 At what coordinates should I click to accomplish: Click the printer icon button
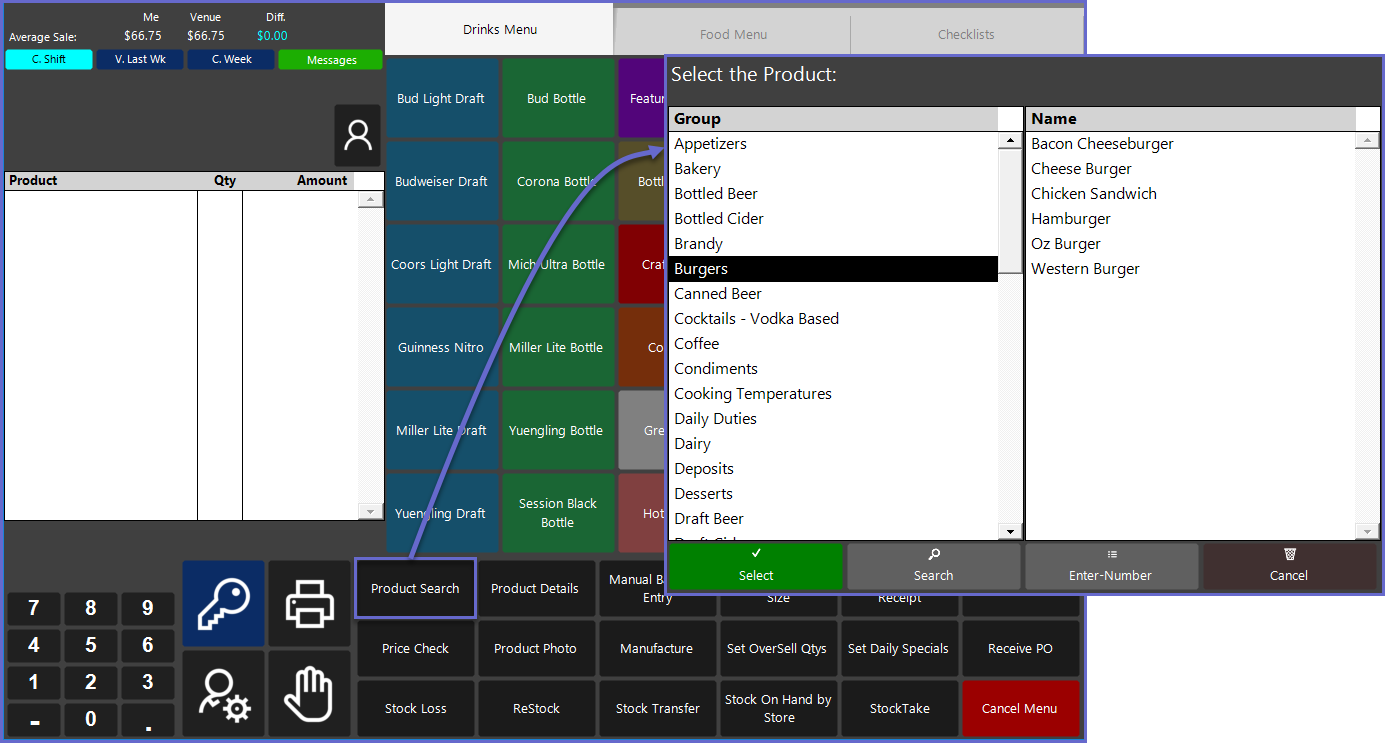[x=309, y=603]
